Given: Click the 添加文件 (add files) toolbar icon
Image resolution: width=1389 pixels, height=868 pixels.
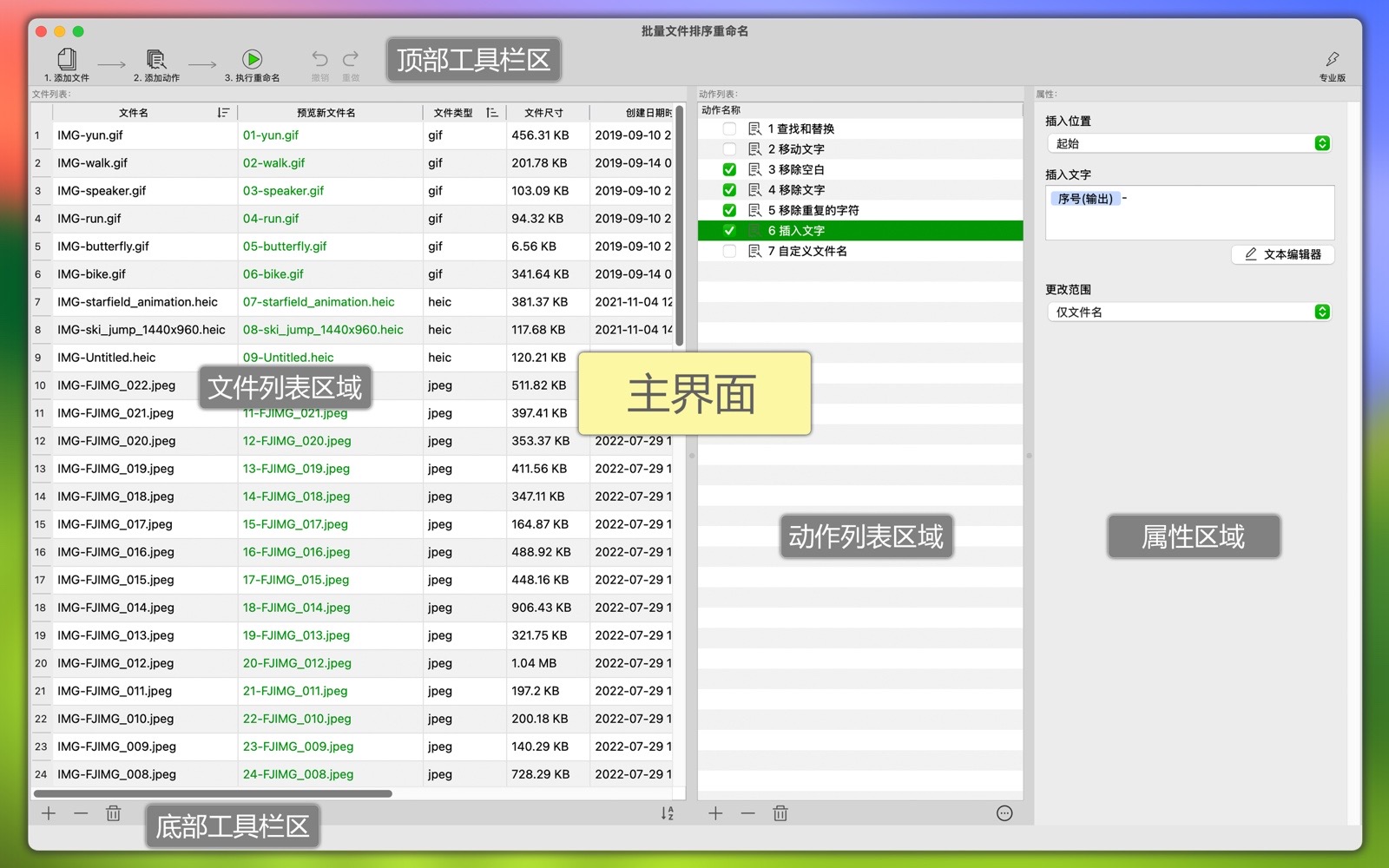Looking at the screenshot, I should point(67,60).
